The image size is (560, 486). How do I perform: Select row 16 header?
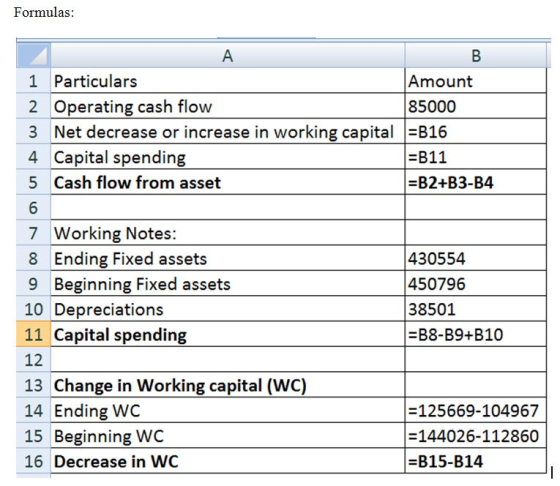tap(33, 461)
